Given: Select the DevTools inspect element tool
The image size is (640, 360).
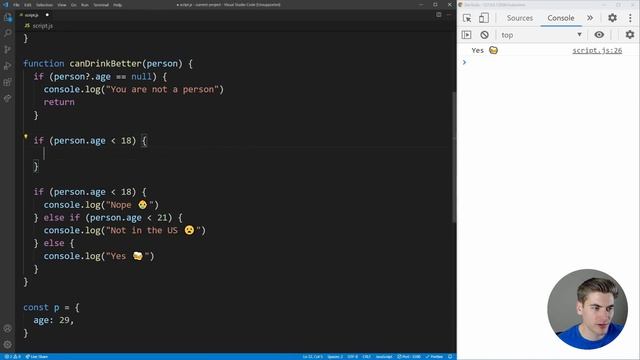Looking at the screenshot, I should point(467,18).
